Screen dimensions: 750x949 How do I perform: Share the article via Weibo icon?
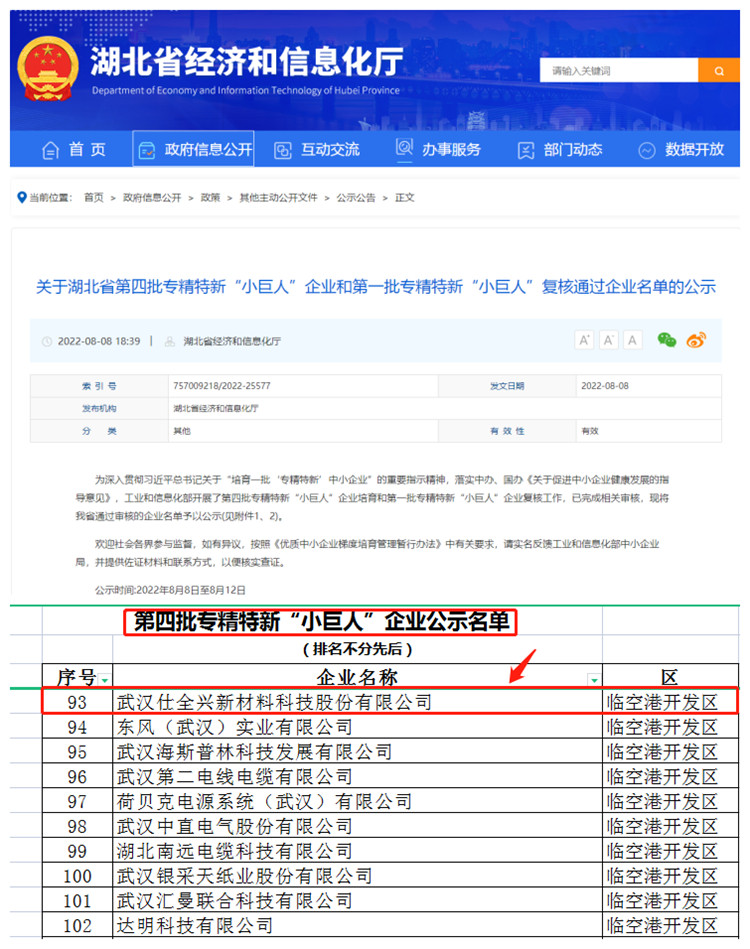coord(696,340)
